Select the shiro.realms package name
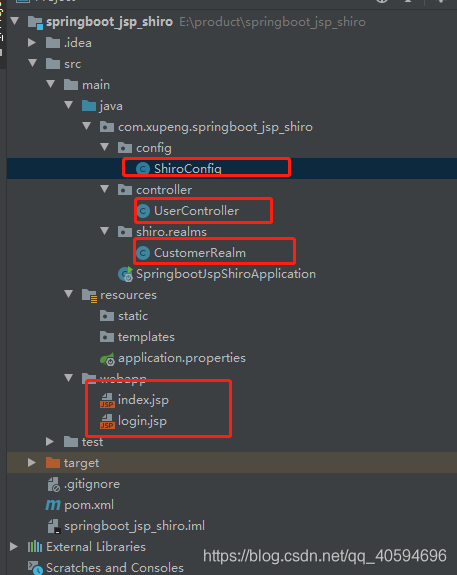Viewport: 457px width, 575px height. [171, 232]
